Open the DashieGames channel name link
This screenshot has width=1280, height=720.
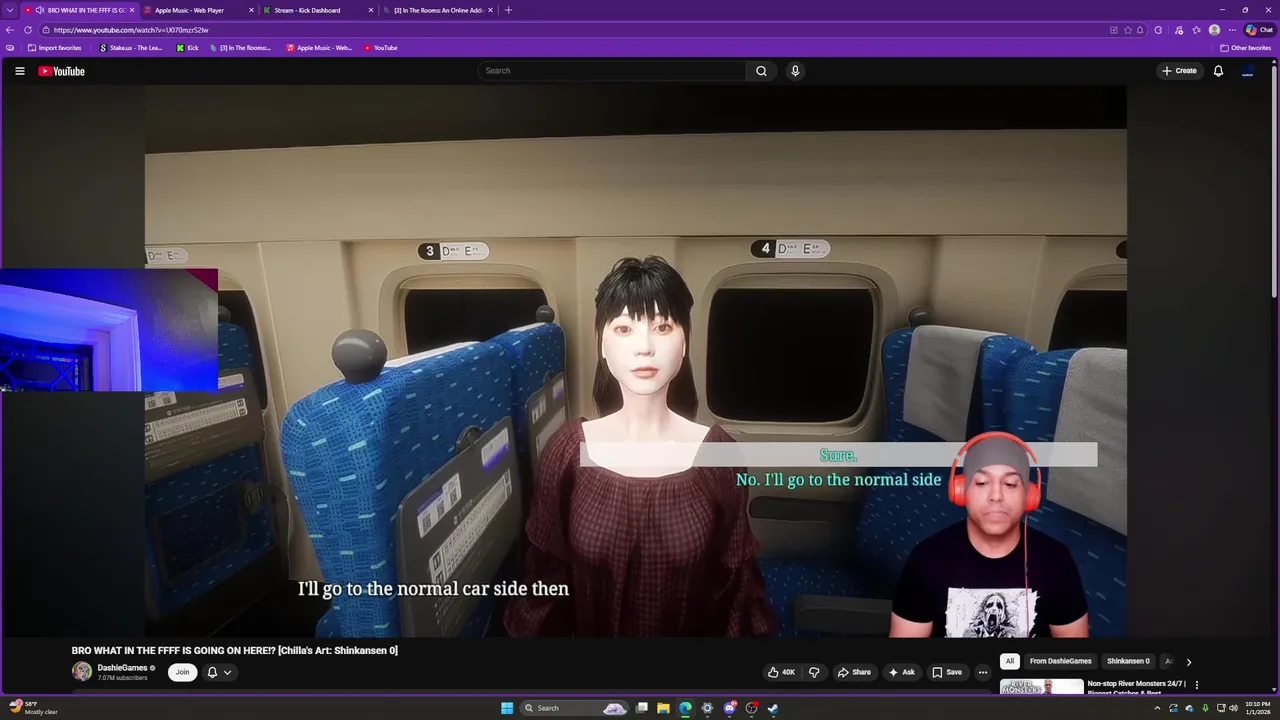click(122, 668)
